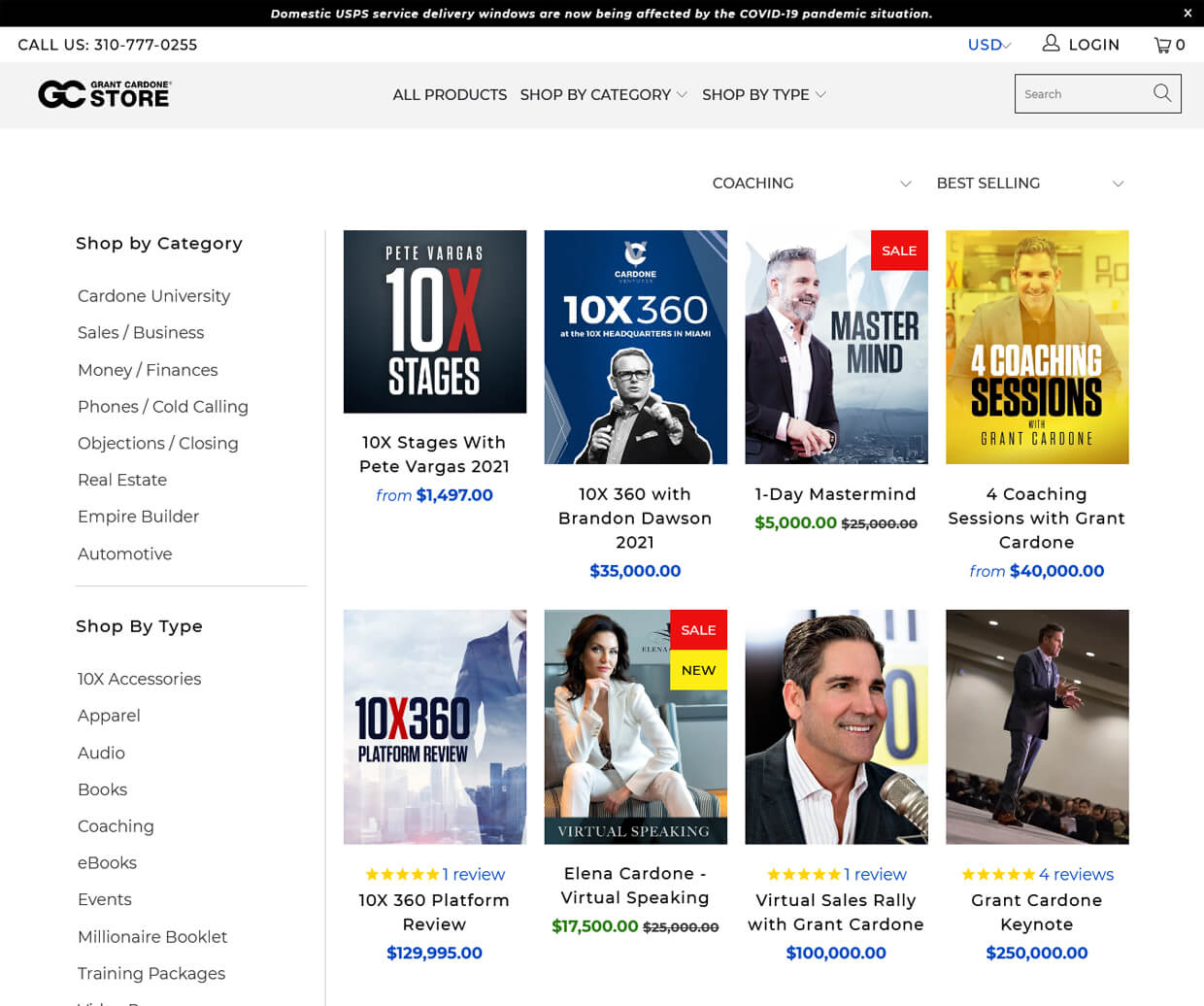
Task: Open Virtual Sales Rally product image
Action: click(x=836, y=726)
